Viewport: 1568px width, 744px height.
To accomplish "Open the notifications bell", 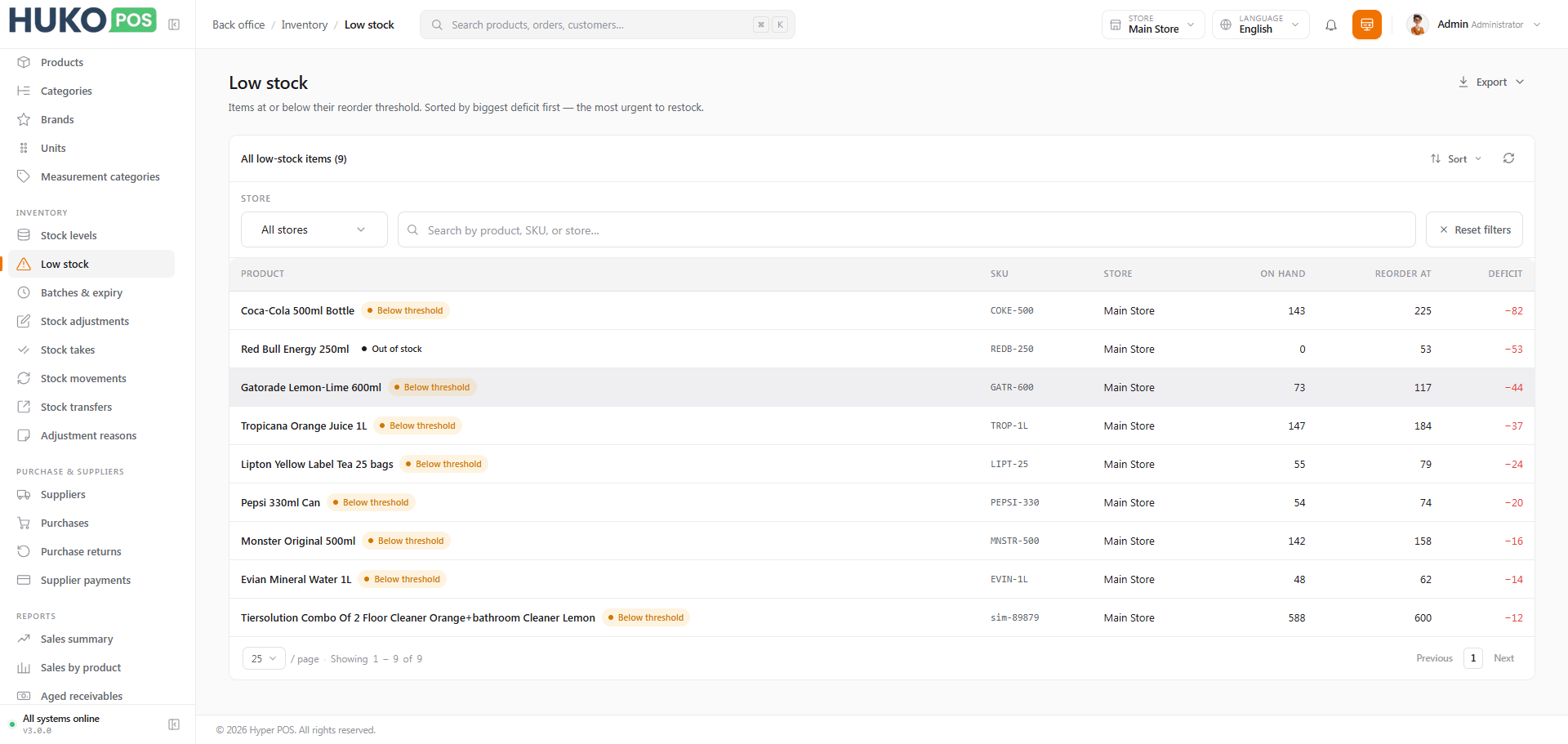I will click(x=1331, y=25).
